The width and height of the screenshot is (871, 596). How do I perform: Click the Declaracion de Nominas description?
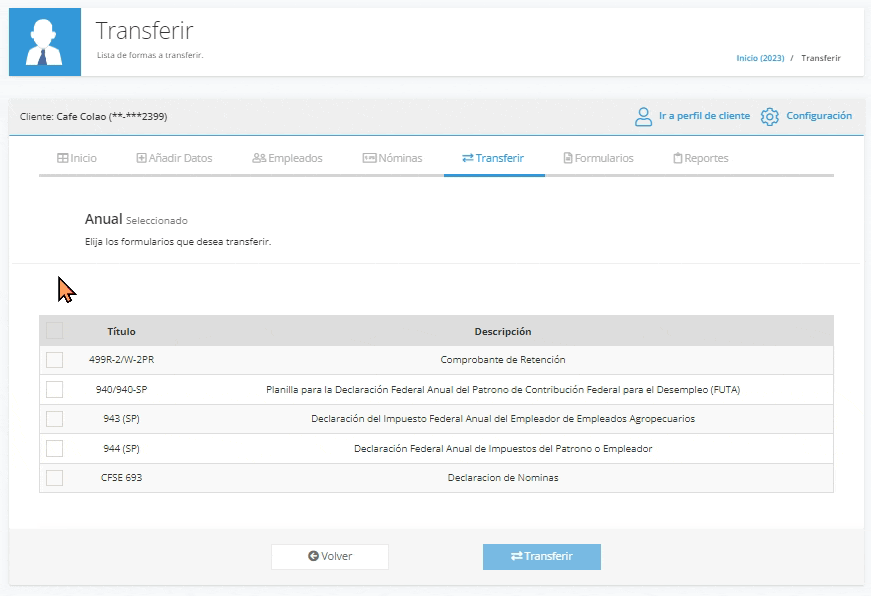pos(503,478)
